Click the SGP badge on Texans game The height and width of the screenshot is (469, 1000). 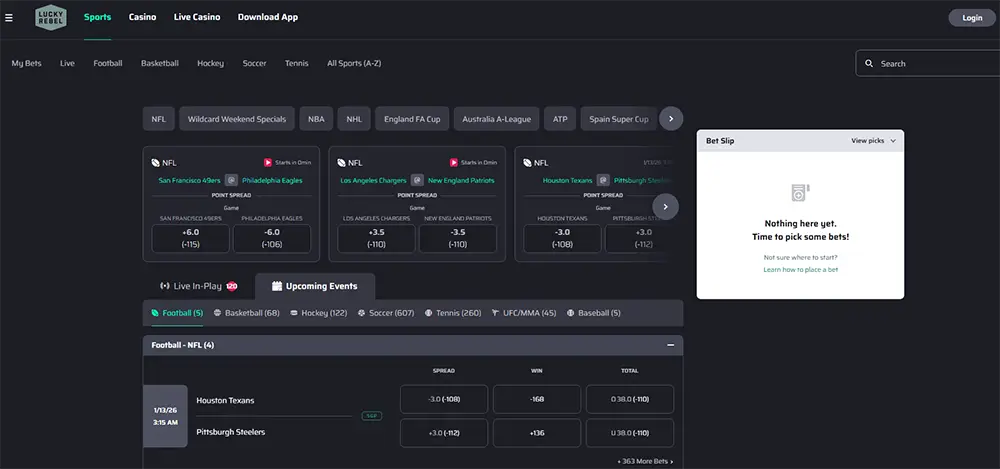(372, 415)
